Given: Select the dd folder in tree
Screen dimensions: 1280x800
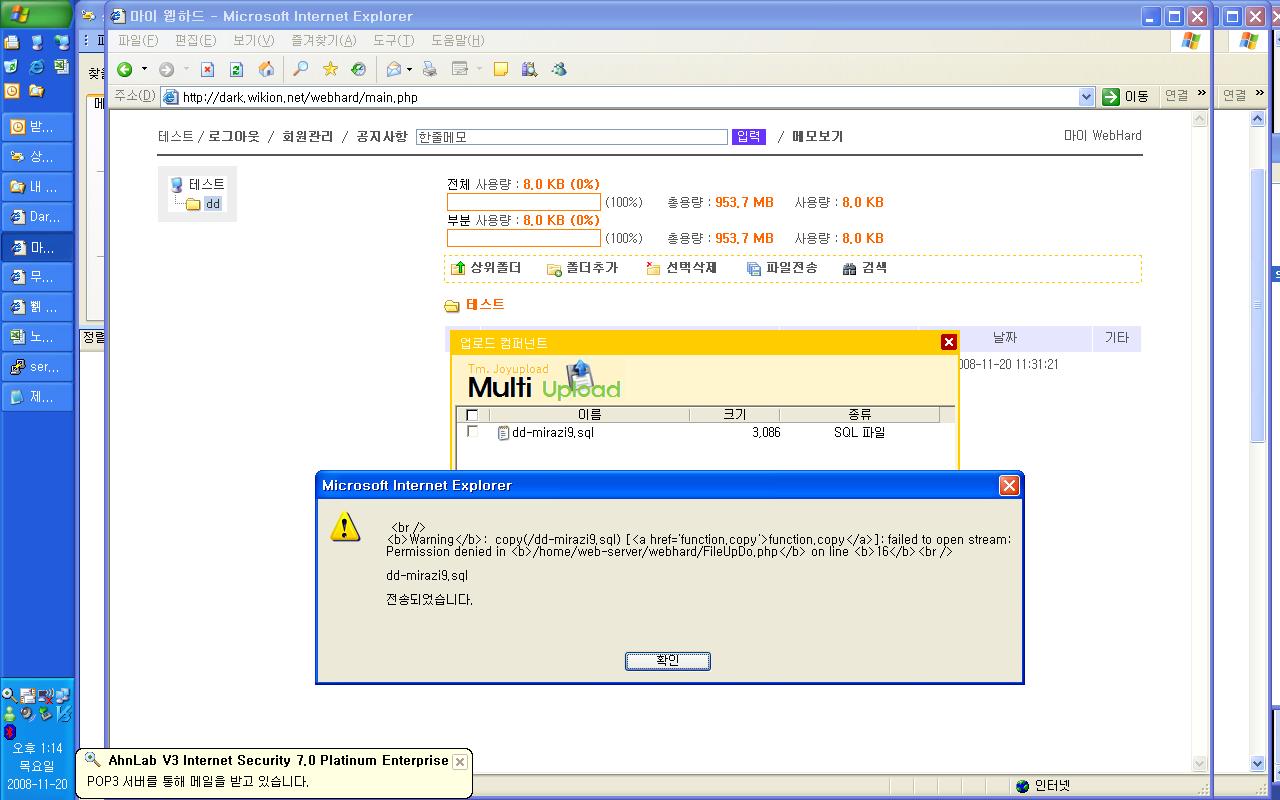Looking at the screenshot, I should [212, 204].
